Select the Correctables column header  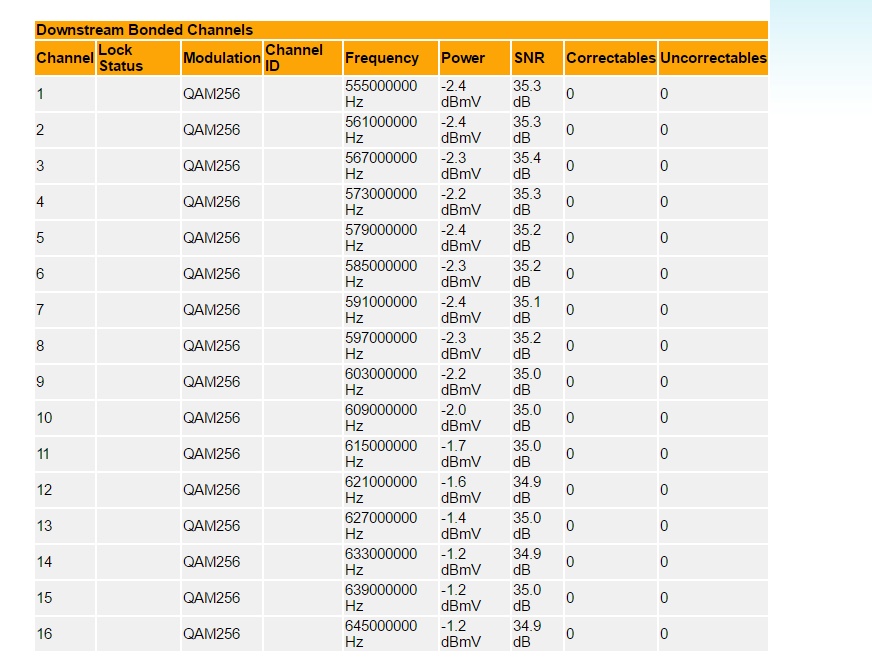pos(611,58)
